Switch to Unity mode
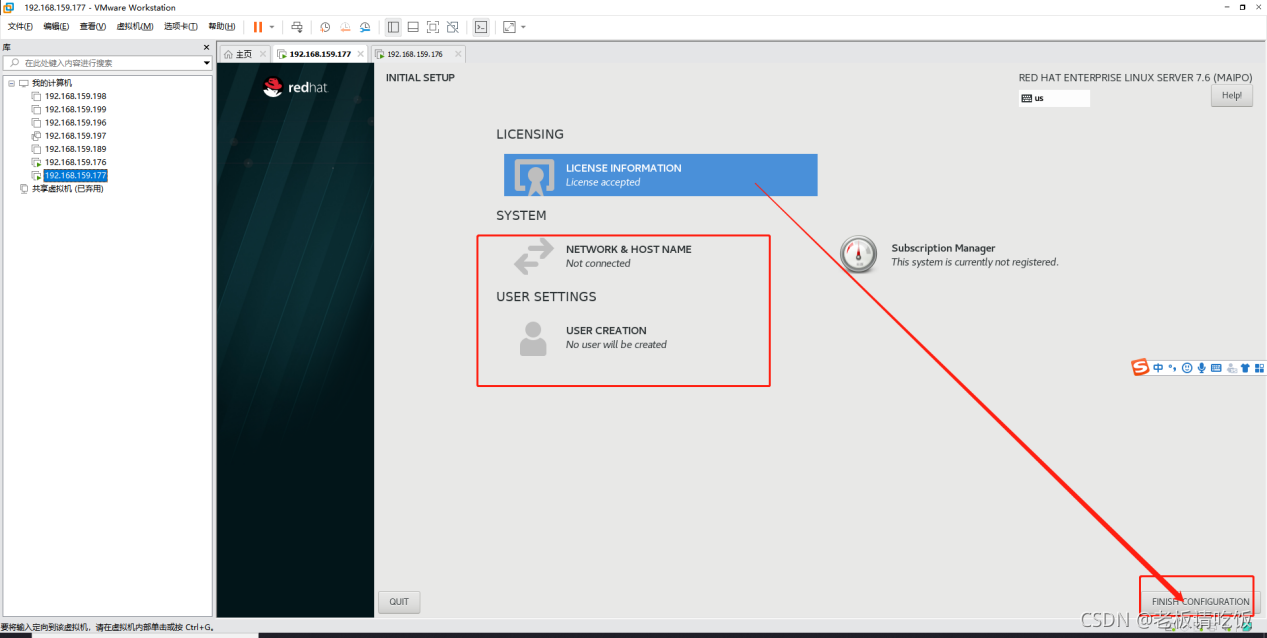 pos(453,27)
